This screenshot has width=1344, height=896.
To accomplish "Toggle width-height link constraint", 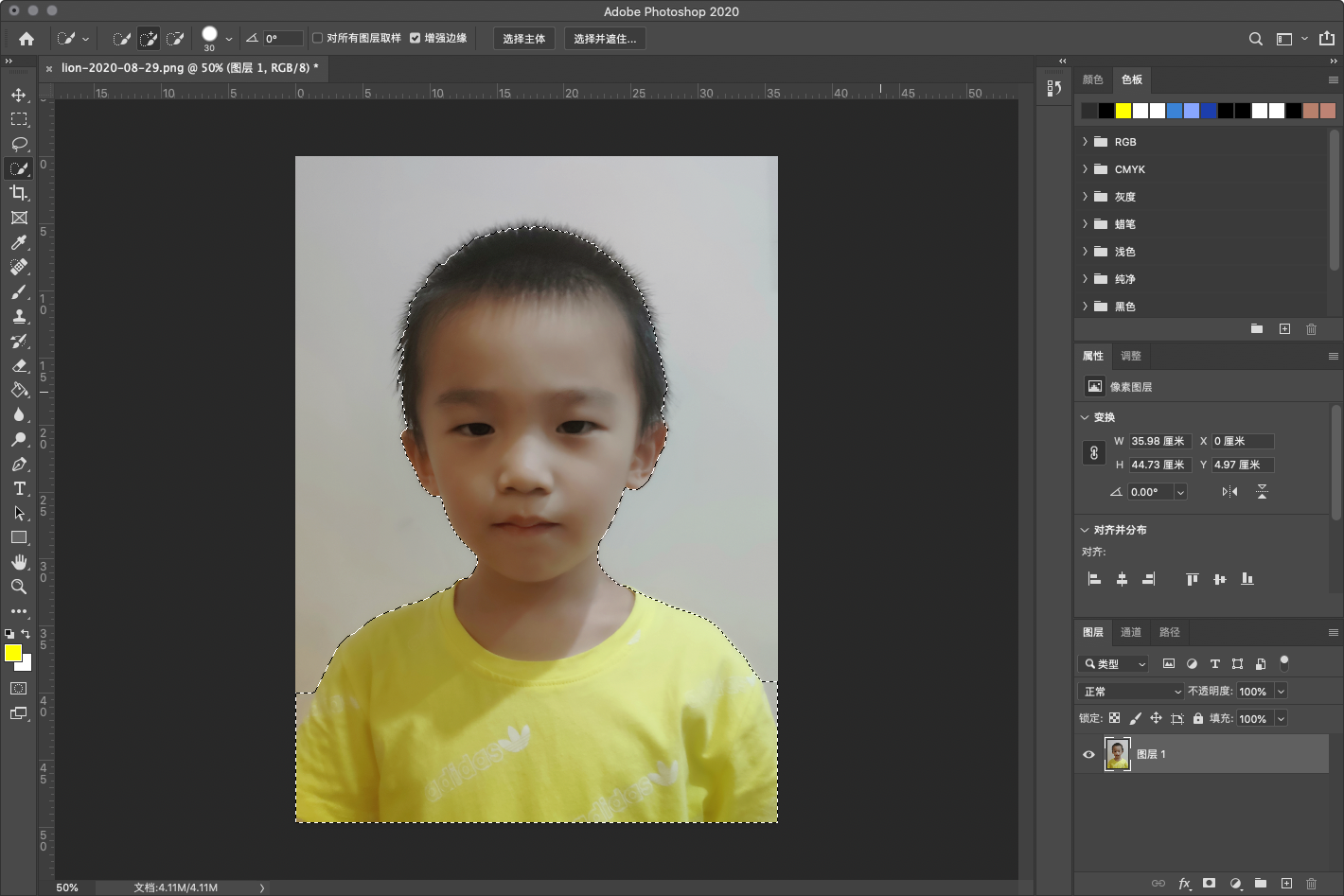I will [x=1094, y=452].
